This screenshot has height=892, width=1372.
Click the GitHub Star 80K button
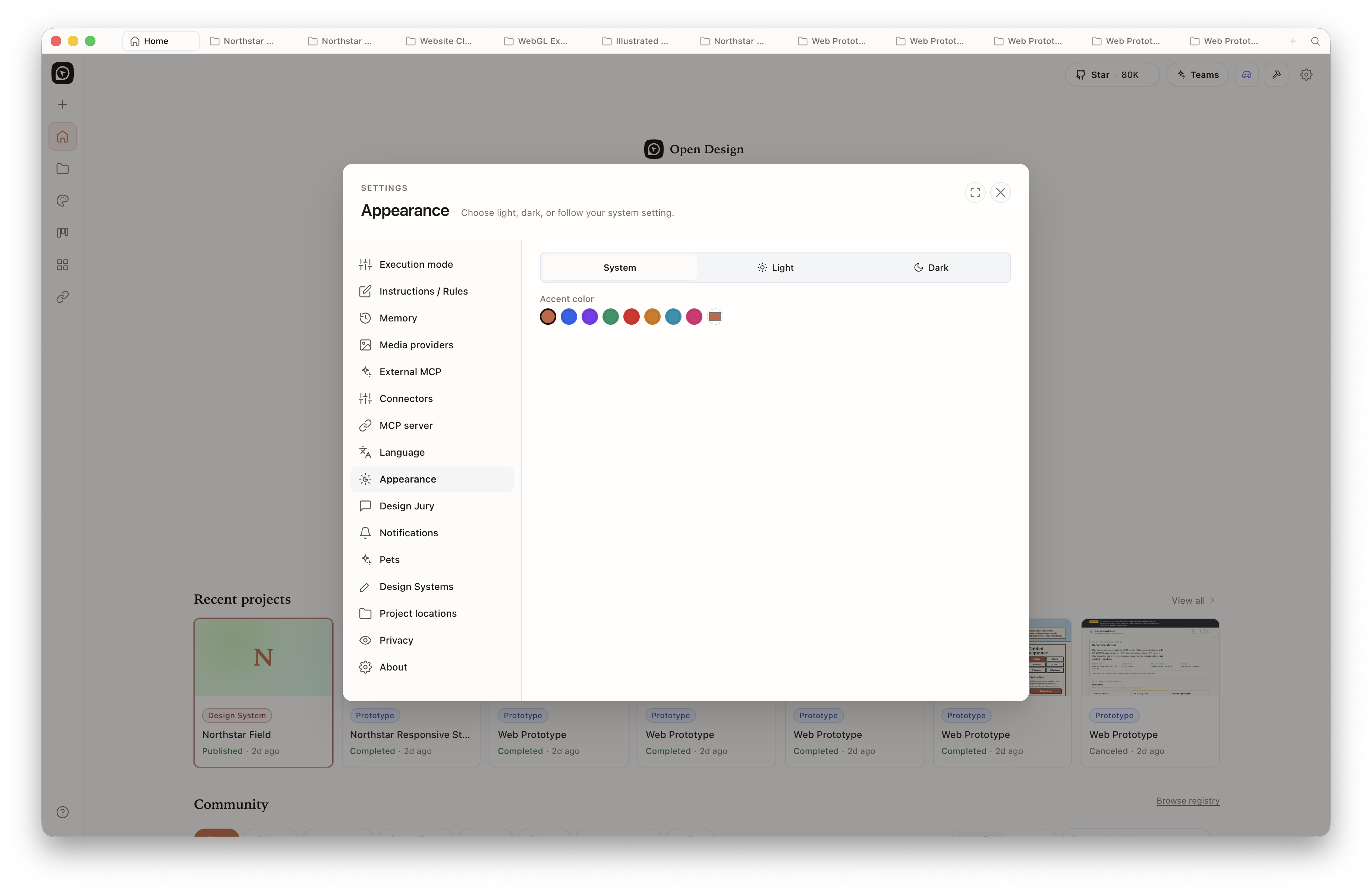(1112, 75)
